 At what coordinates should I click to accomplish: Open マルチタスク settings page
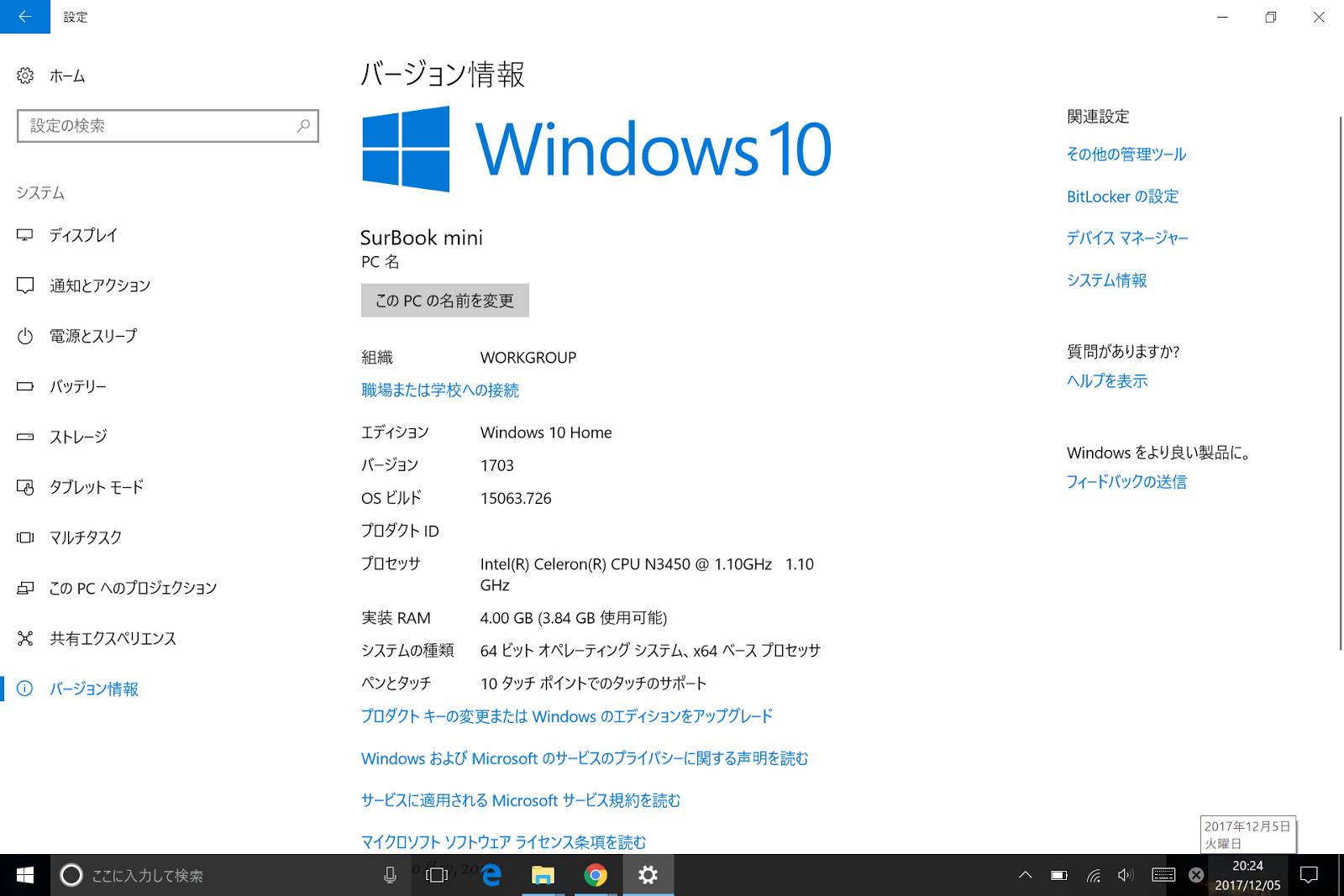pyautogui.click(x=86, y=537)
